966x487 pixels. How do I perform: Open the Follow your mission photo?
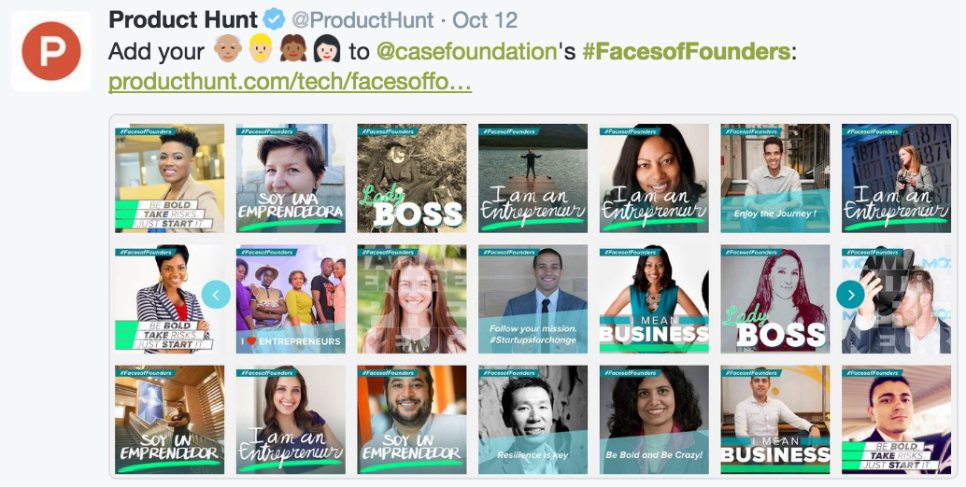pyautogui.click(x=533, y=299)
